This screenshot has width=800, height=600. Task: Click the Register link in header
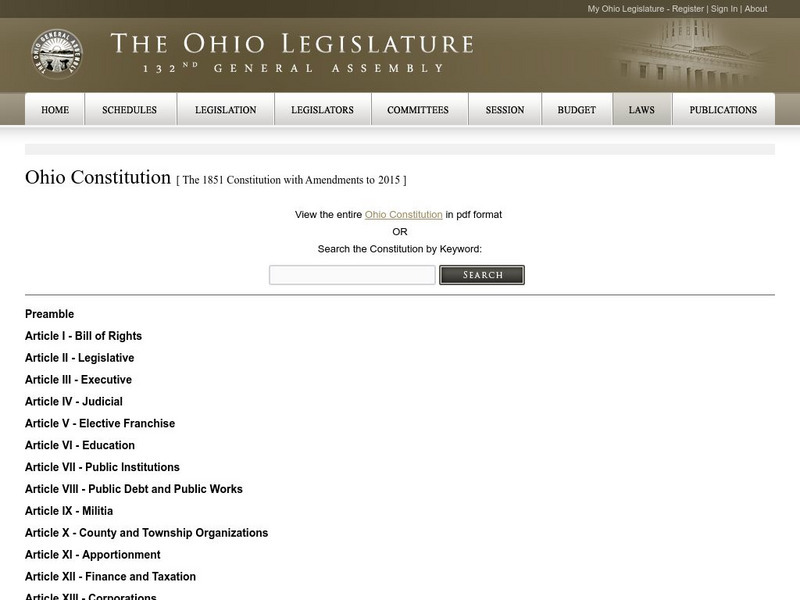tap(688, 9)
